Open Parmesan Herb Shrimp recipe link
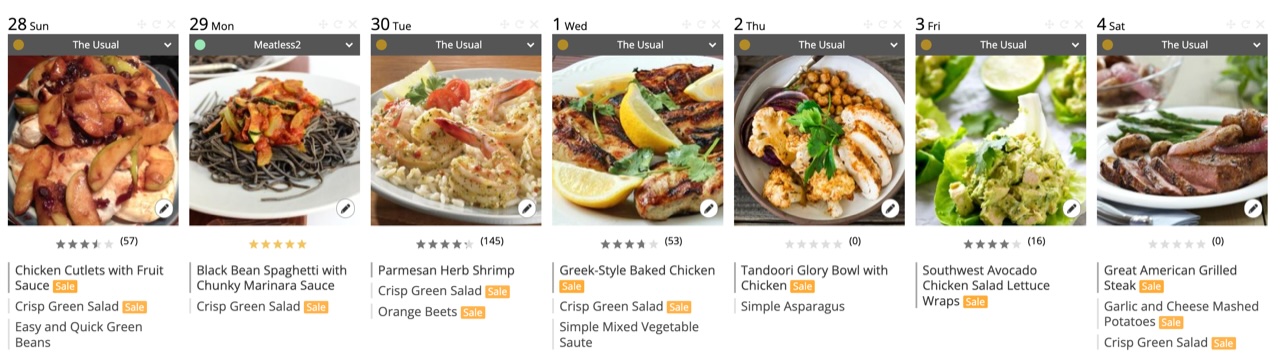Image resolution: width=1280 pixels, height=360 pixels. (446, 270)
